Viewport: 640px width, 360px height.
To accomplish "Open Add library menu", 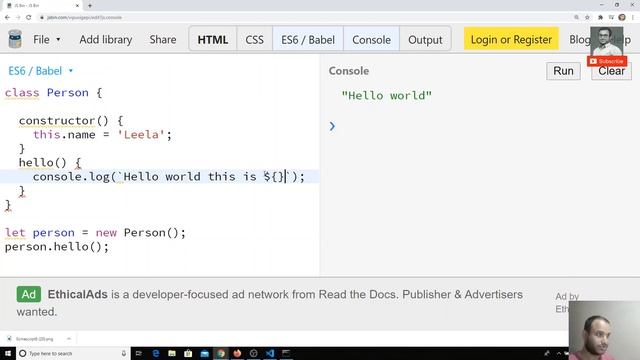I will pos(106,40).
